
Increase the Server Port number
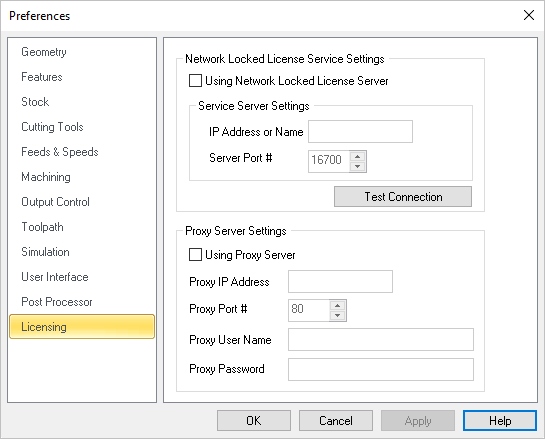[358, 156]
